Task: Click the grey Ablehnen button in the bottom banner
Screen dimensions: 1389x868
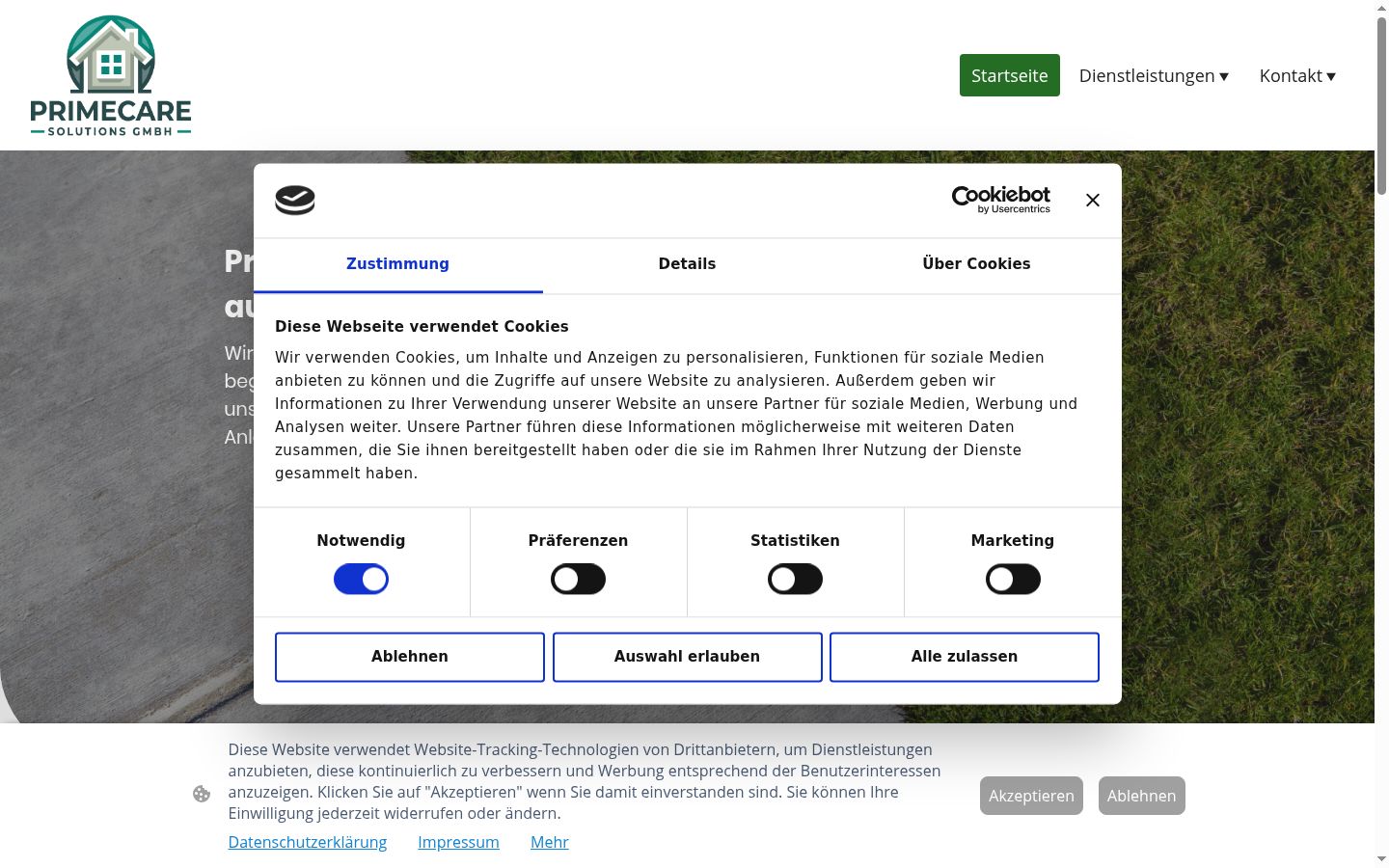Action: pyautogui.click(x=1142, y=796)
